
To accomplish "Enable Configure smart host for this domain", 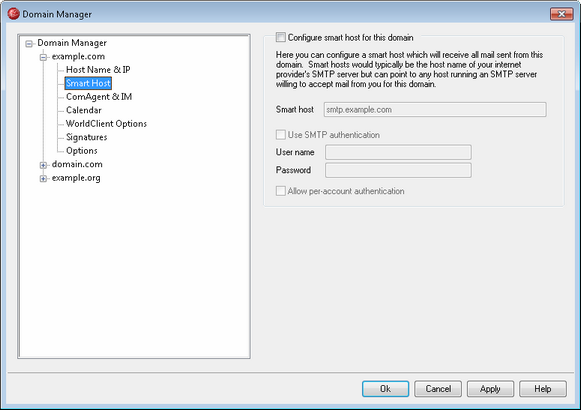I will point(280,37).
